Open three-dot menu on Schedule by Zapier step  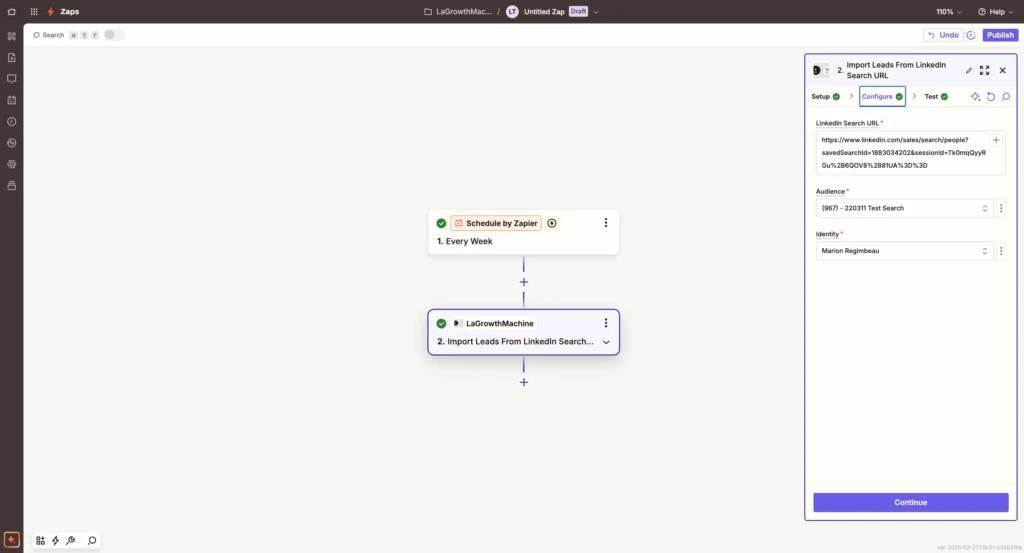[605, 223]
